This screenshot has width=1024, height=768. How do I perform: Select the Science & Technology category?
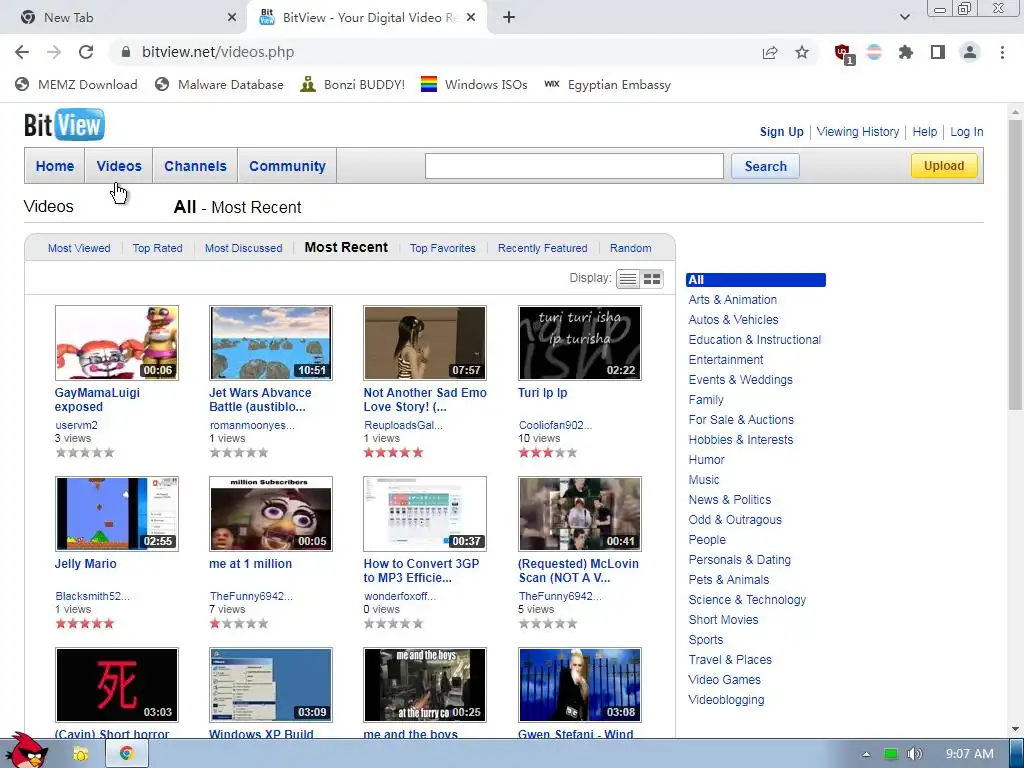(x=747, y=600)
